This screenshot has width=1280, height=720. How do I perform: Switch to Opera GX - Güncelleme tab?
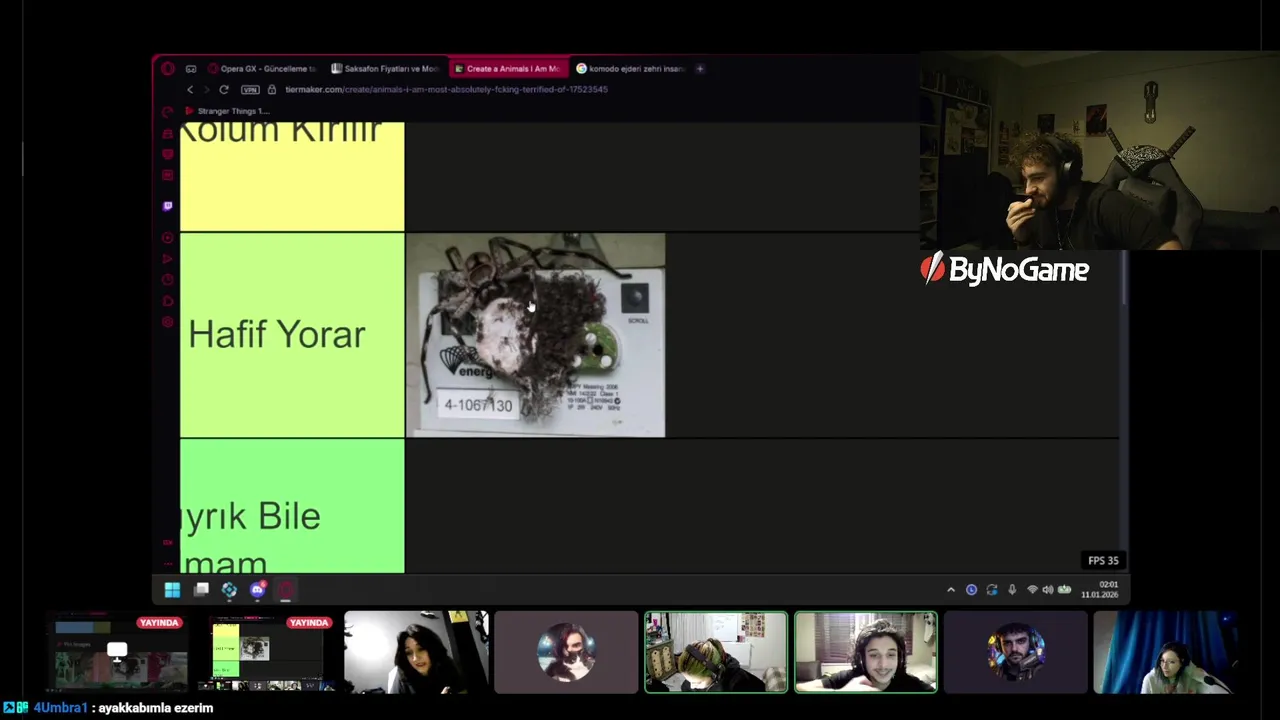[x=263, y=69]
